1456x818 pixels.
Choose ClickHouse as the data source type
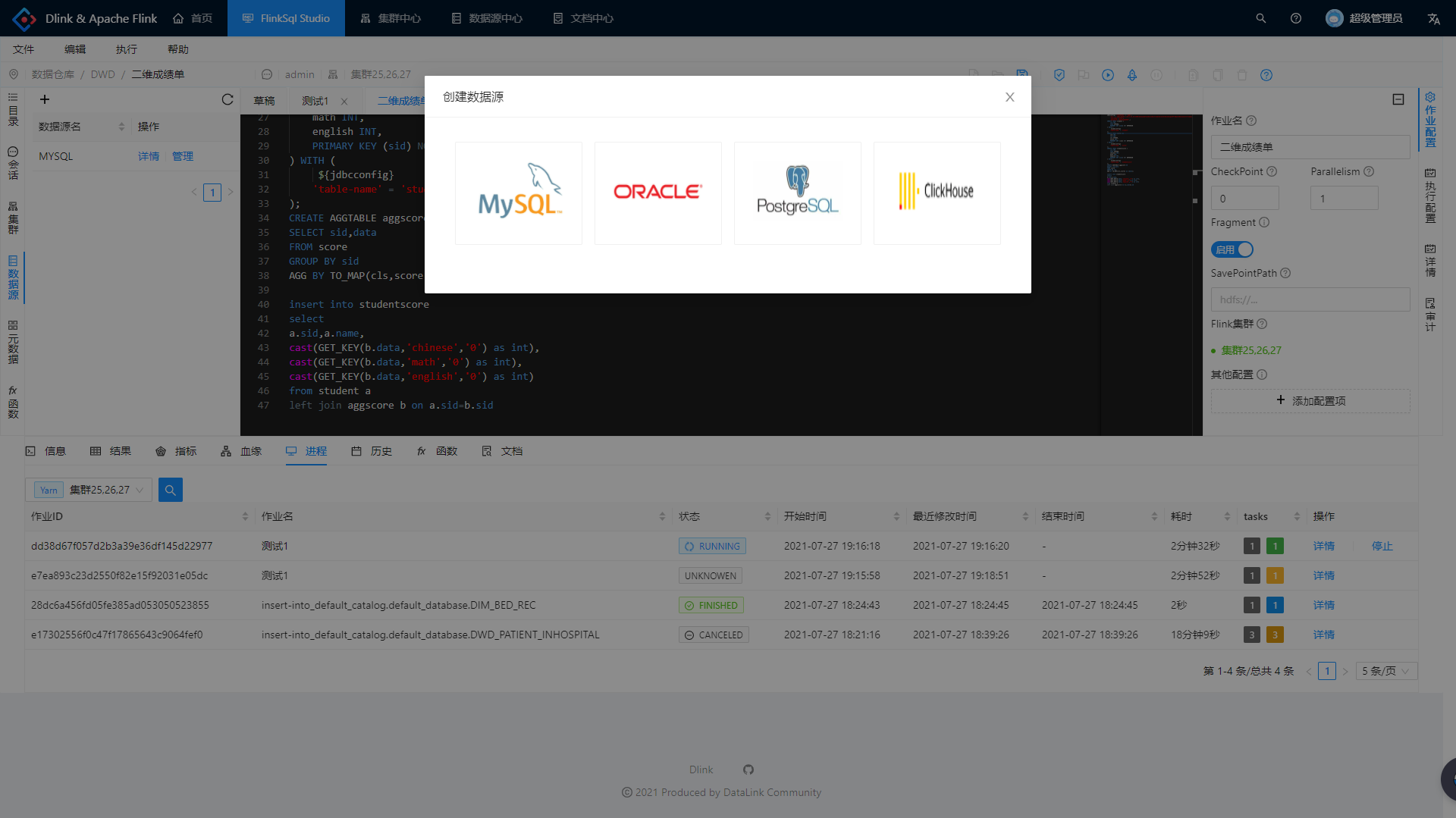click(x=937, y=193)
